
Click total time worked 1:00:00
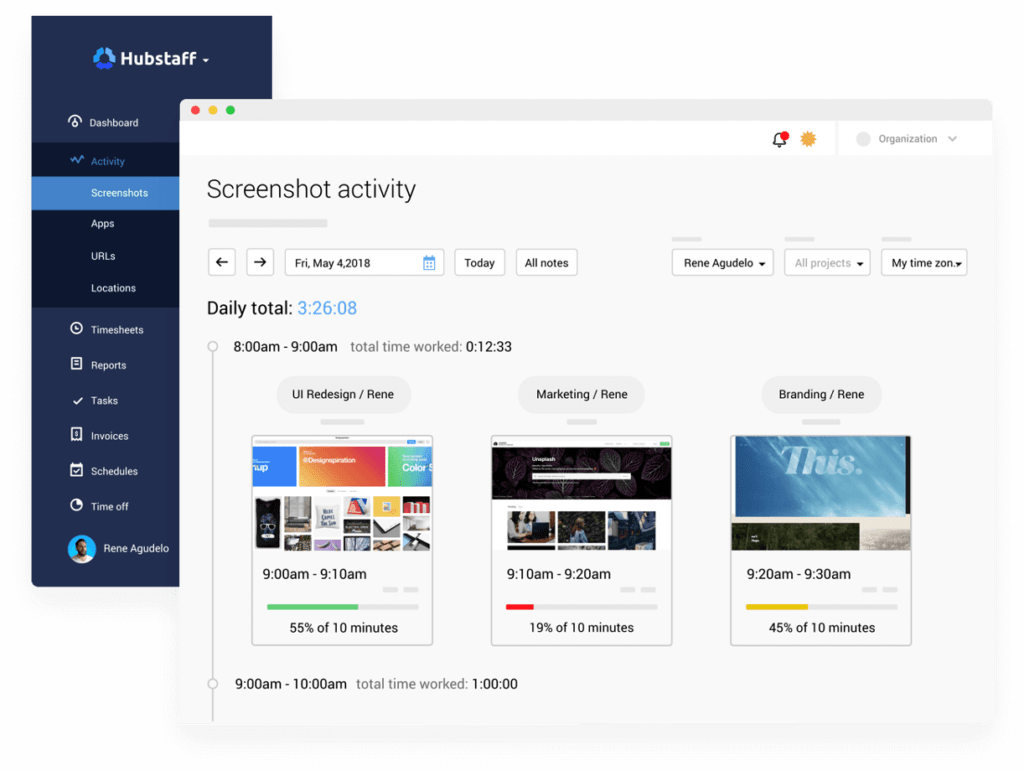(437, 684)
